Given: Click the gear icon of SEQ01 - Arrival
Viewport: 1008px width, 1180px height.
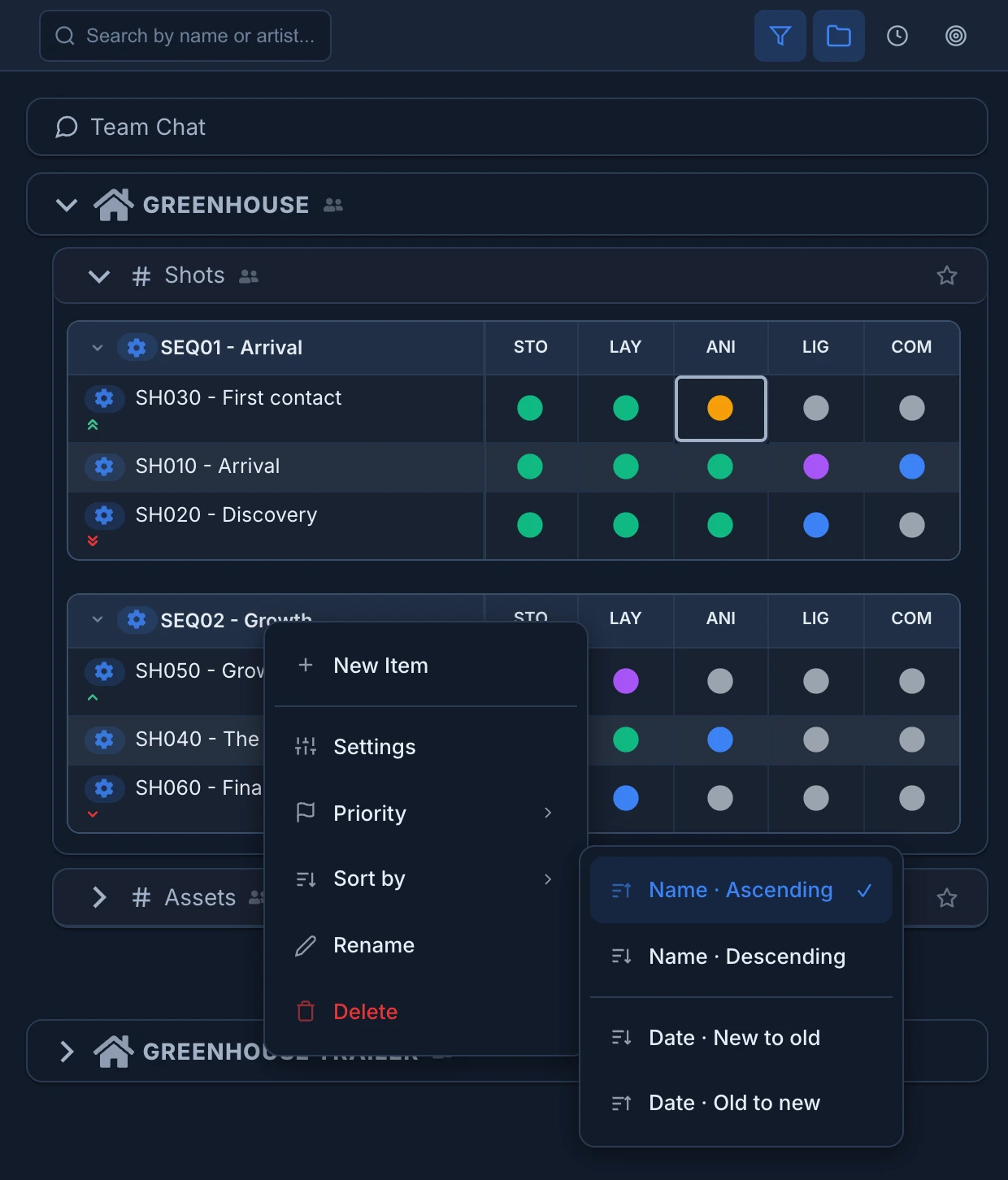Looking at the screenshot, I should (137, 348).
